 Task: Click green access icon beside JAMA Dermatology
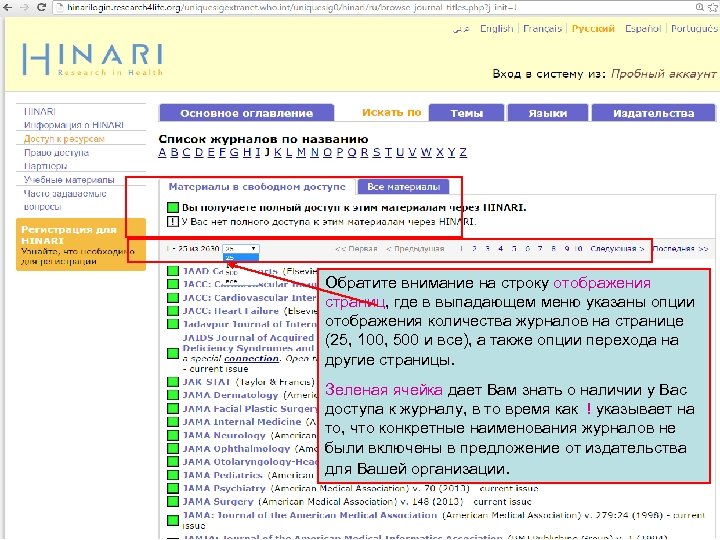[173, 395]
